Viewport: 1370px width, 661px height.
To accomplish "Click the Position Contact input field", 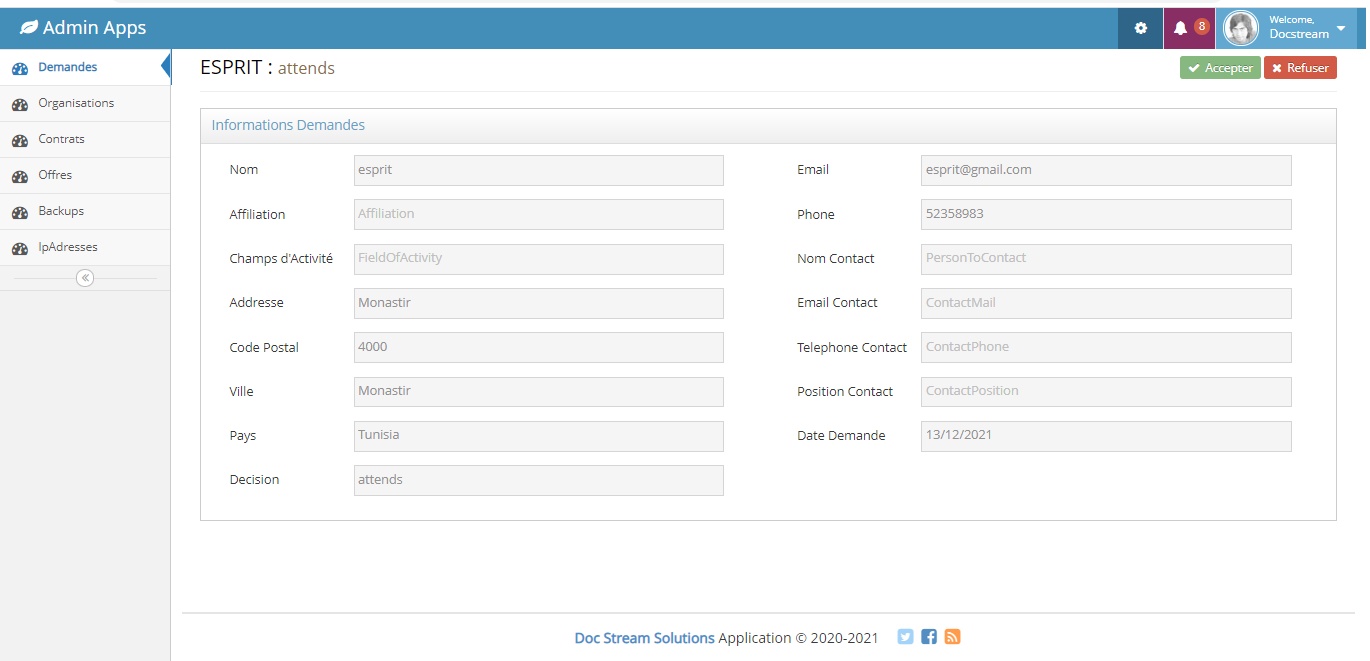I will (x=1106, y=391).
